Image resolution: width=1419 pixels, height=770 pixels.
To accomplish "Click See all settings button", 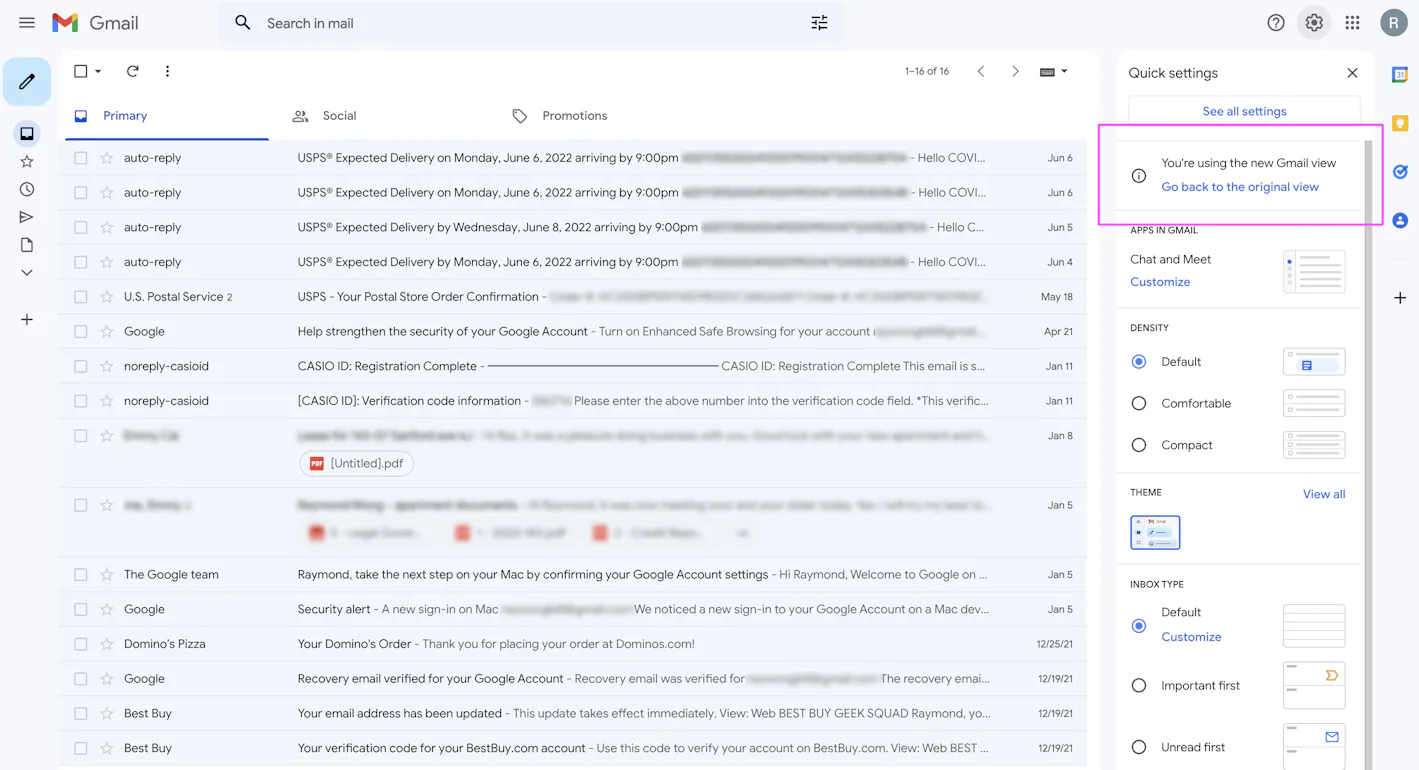I will tap(1244, 111).
